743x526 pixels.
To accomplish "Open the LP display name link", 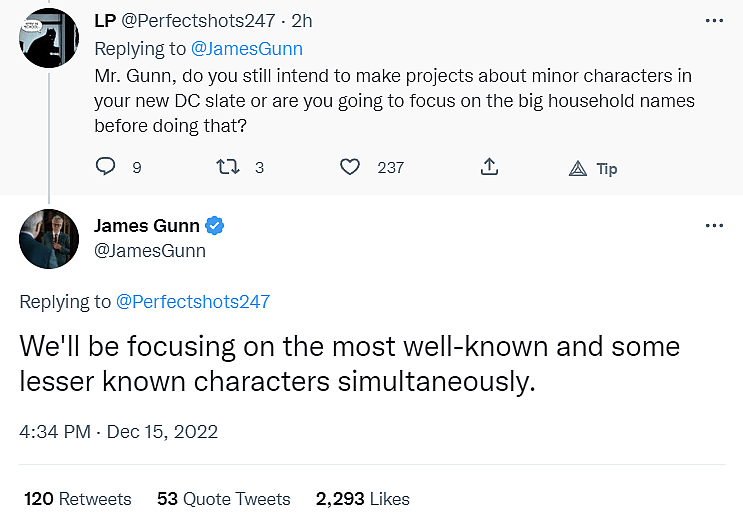I will click(x=105, y=20).
